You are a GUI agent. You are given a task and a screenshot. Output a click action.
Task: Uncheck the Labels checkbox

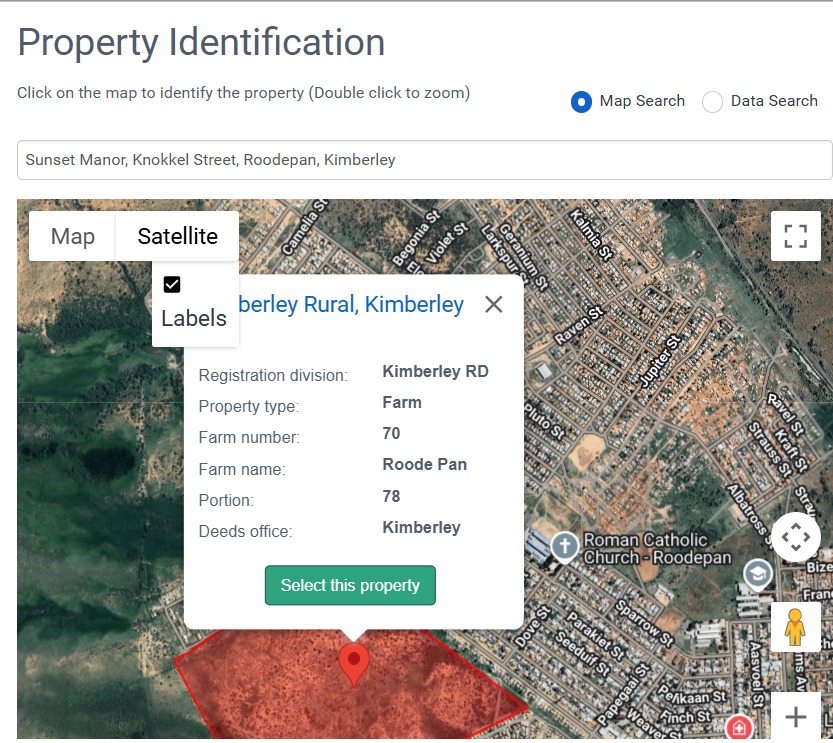[172, 285]
